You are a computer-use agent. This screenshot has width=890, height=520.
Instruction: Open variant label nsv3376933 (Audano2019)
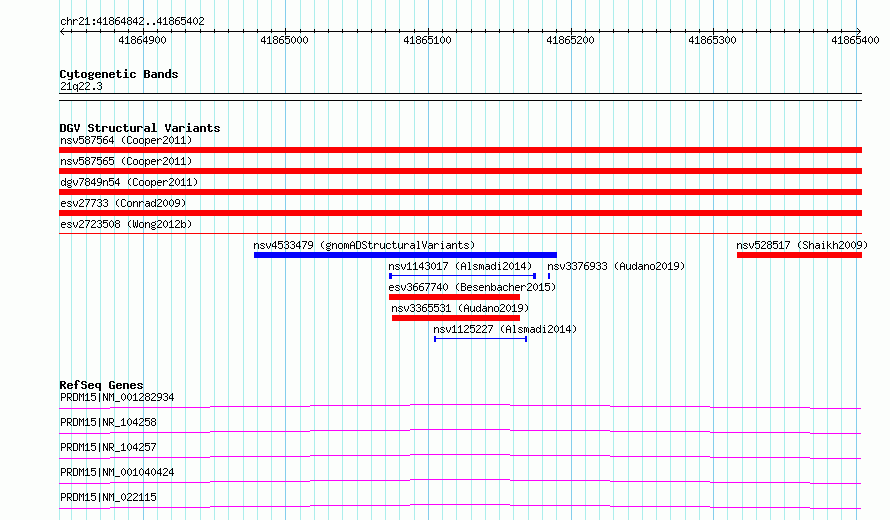(616, 266)
